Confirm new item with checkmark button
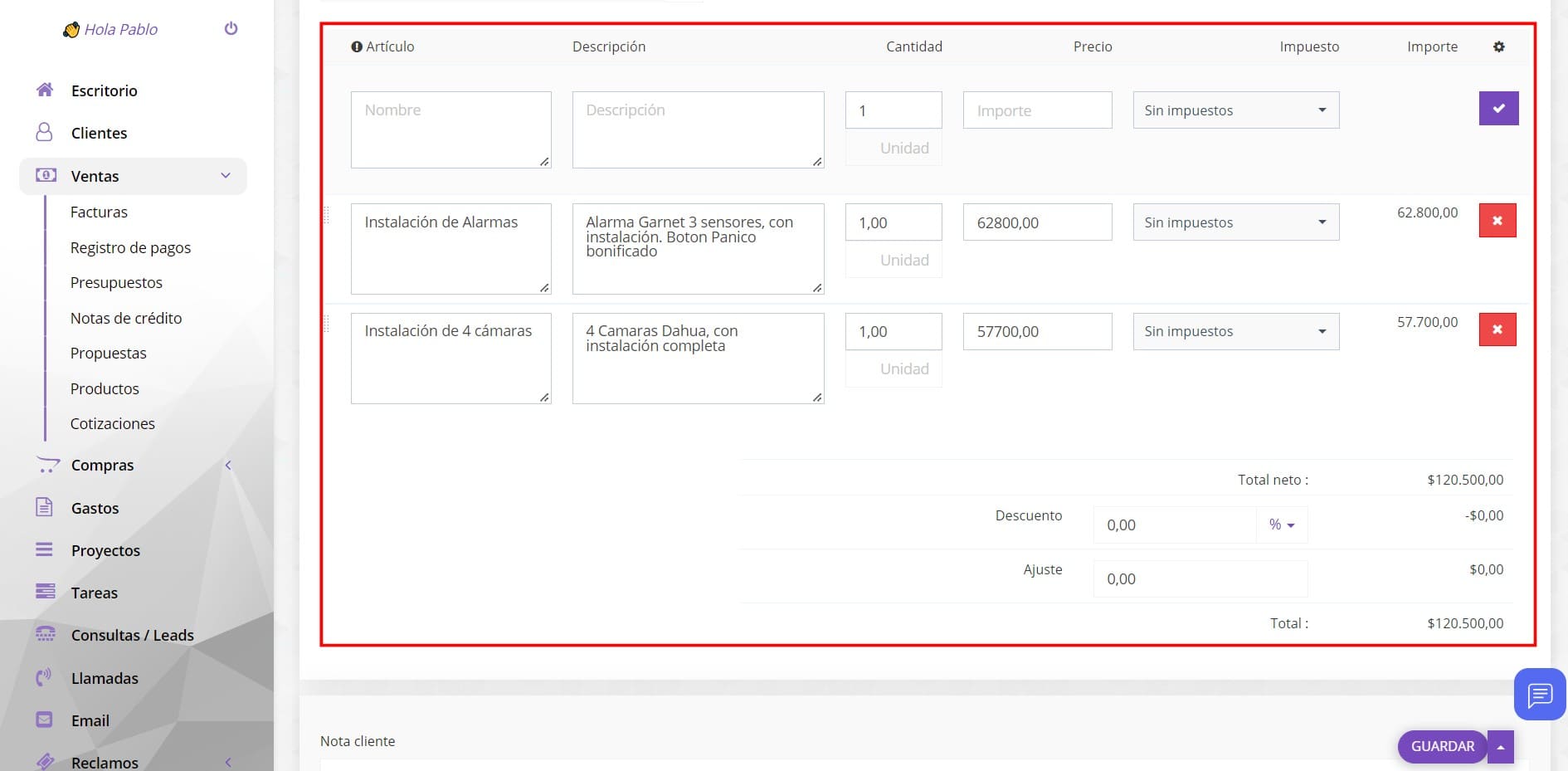 (1498, 108)
